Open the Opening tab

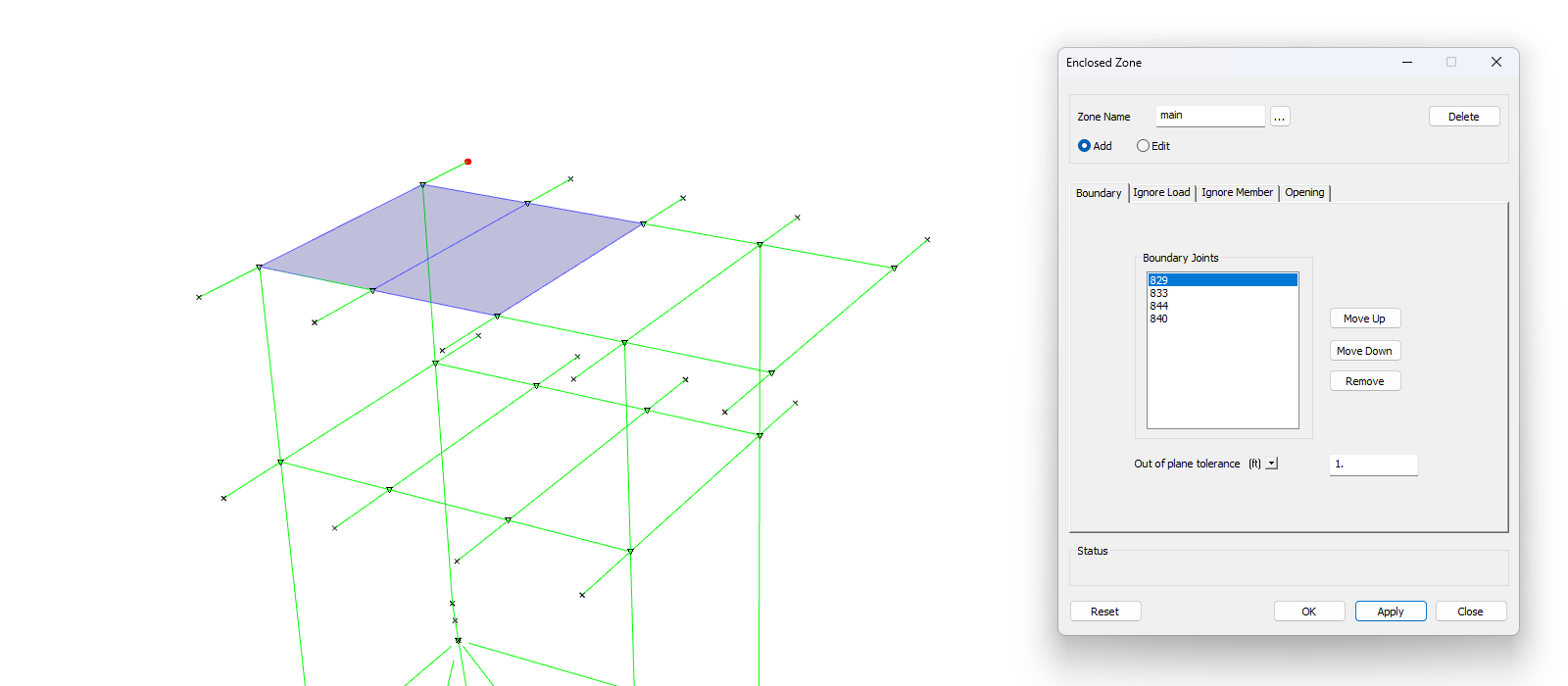click(x=1304, y=193)
